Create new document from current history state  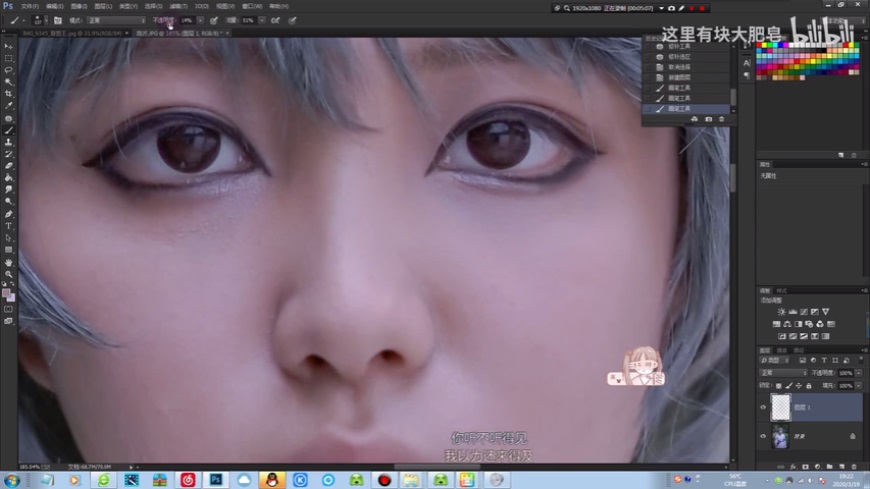click(x=694, y=119)
